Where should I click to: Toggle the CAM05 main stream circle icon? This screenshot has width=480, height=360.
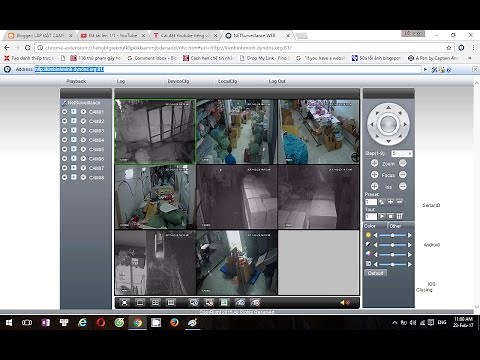pyautogui.click(x=64, y=149)
